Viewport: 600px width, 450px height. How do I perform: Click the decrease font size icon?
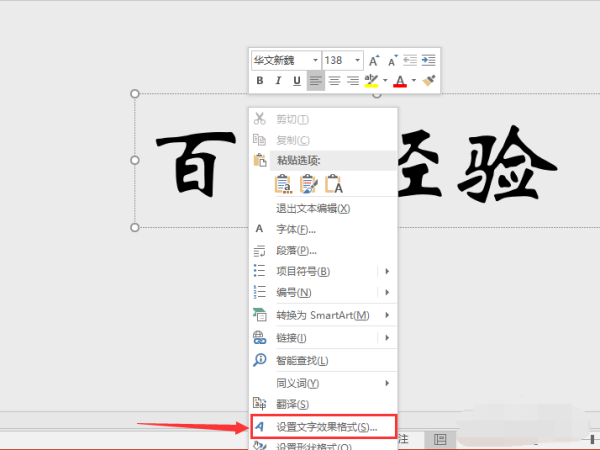pos(393,60)
